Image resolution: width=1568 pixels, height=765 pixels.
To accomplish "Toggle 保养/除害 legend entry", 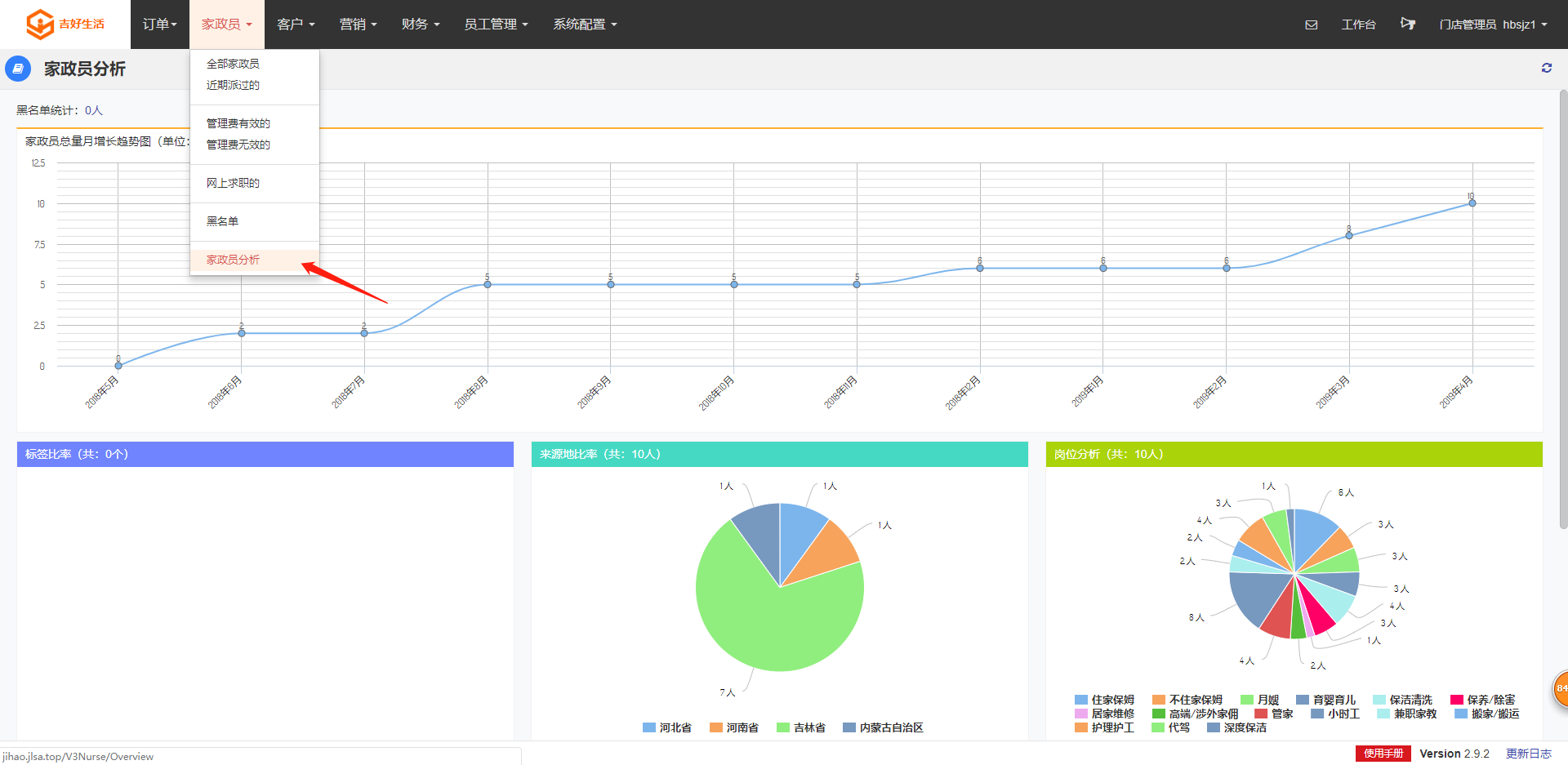I will tap(1482, 700).
